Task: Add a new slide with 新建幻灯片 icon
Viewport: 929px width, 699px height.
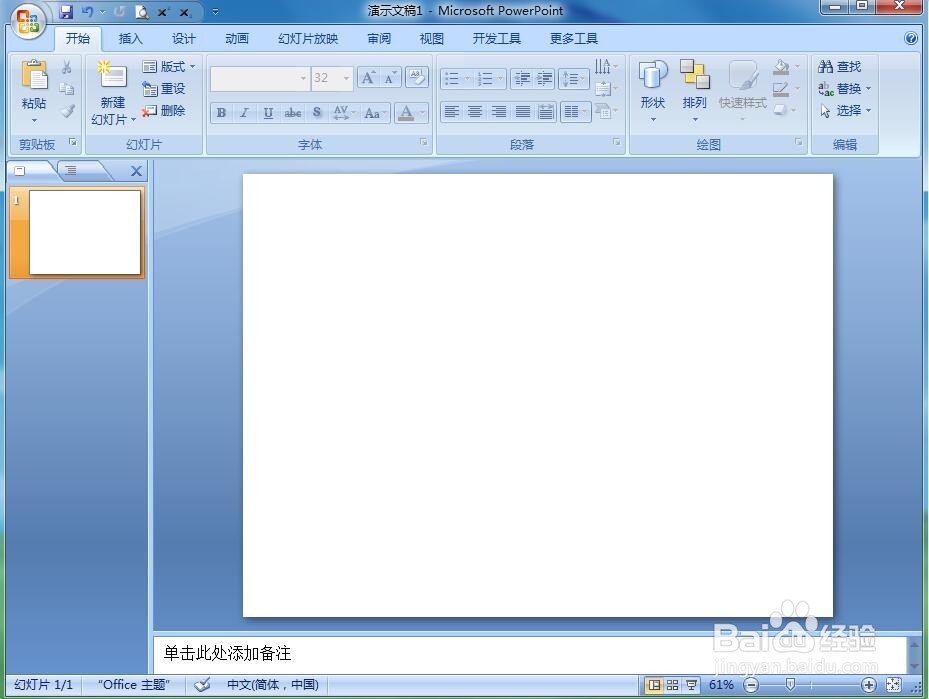Action: point(113,76)
